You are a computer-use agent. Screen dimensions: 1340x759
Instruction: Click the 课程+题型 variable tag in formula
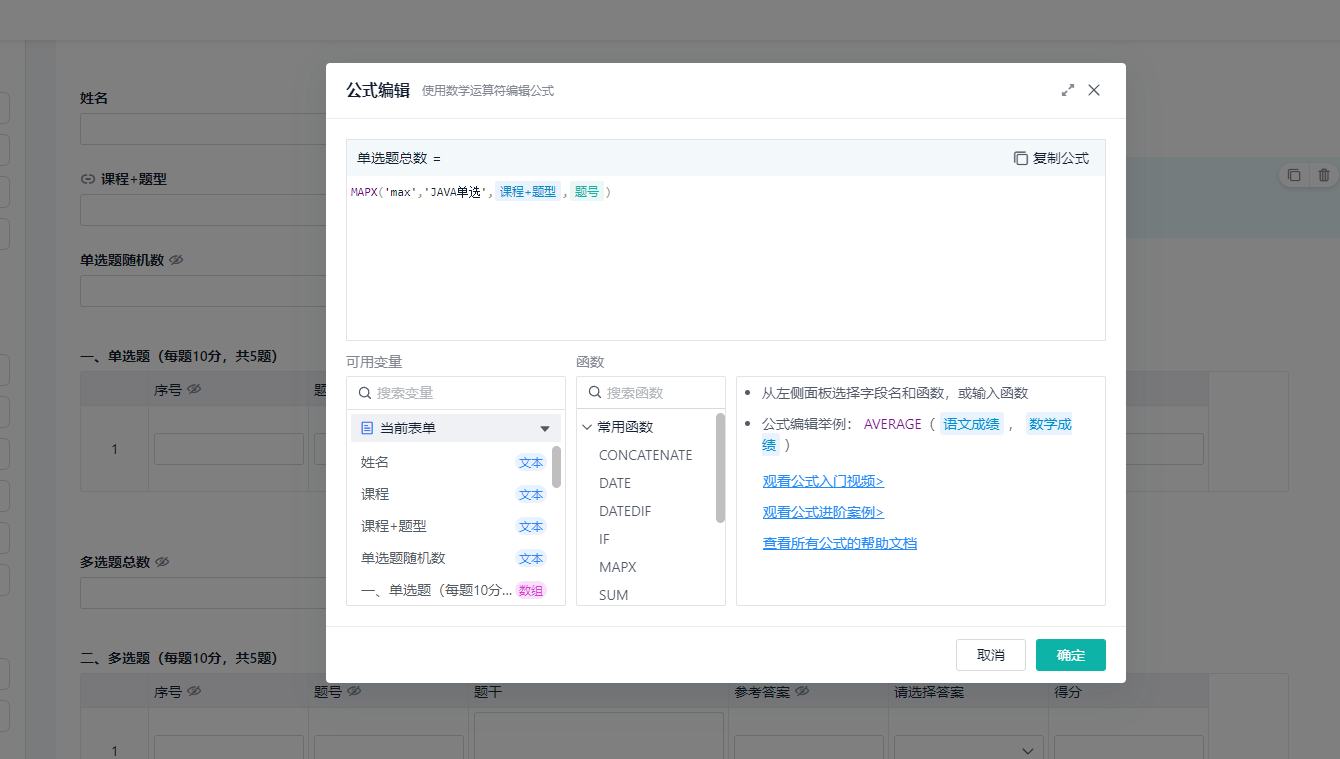[x=528, y=192]
